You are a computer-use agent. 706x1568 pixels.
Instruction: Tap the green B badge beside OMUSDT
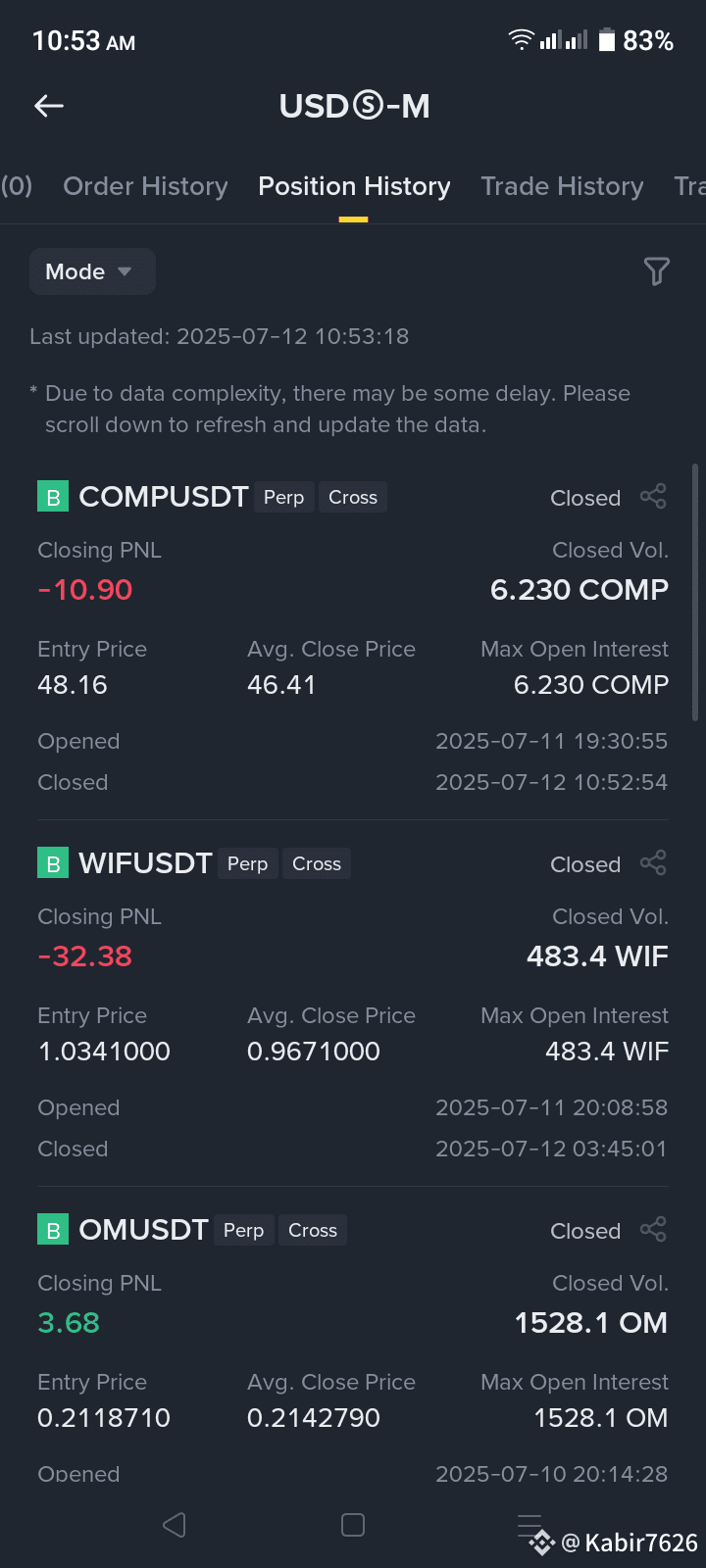click(53, 1230)
